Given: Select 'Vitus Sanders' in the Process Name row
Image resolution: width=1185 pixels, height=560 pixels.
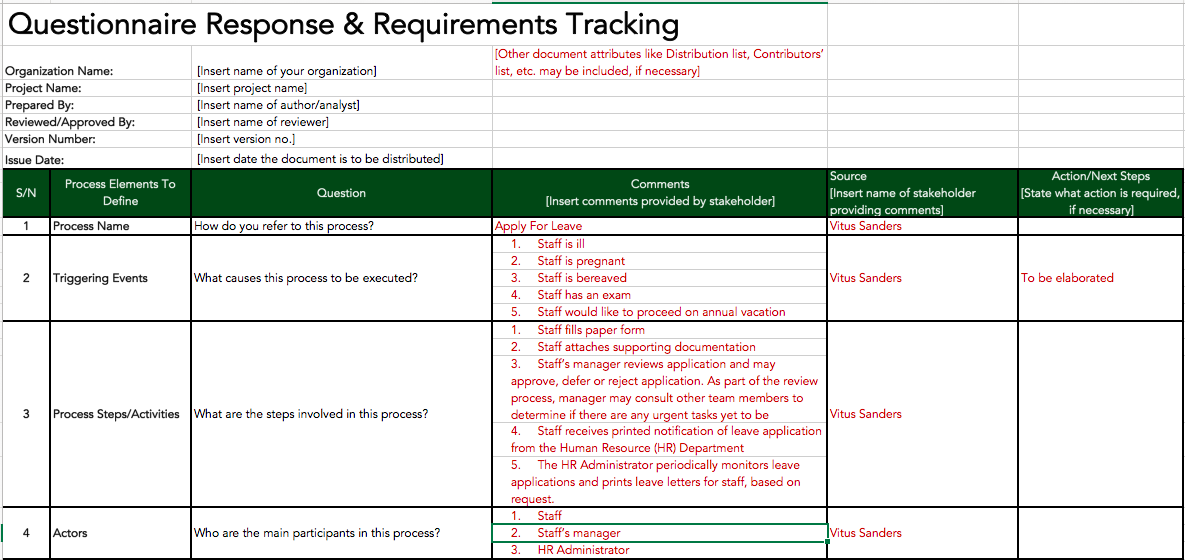Looking at the screenshot, I should click(x=923, y=226).
